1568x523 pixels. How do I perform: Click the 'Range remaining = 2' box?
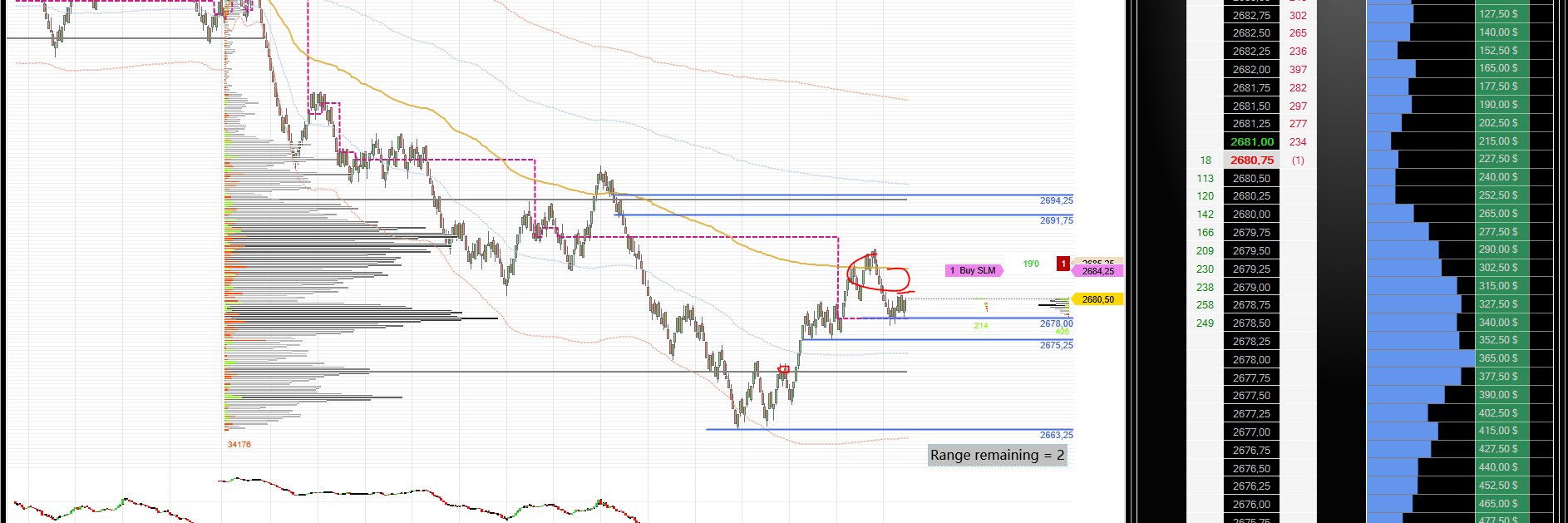[998, 455]
